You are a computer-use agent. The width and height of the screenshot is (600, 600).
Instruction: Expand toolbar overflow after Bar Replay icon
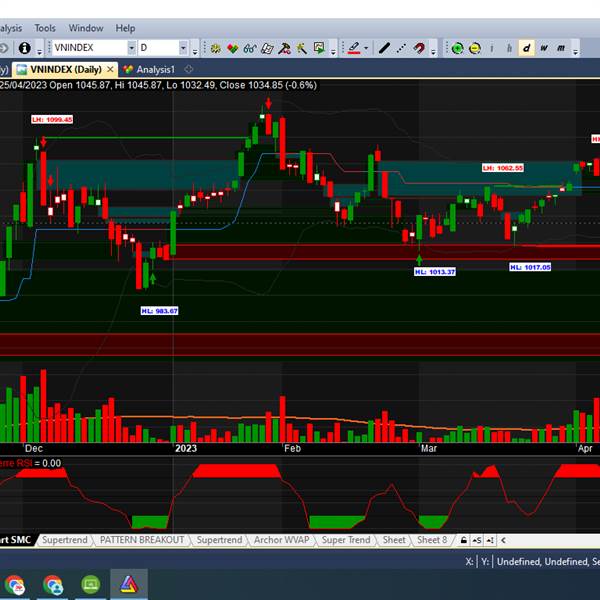pyautogui.click(x=333, y=51)
